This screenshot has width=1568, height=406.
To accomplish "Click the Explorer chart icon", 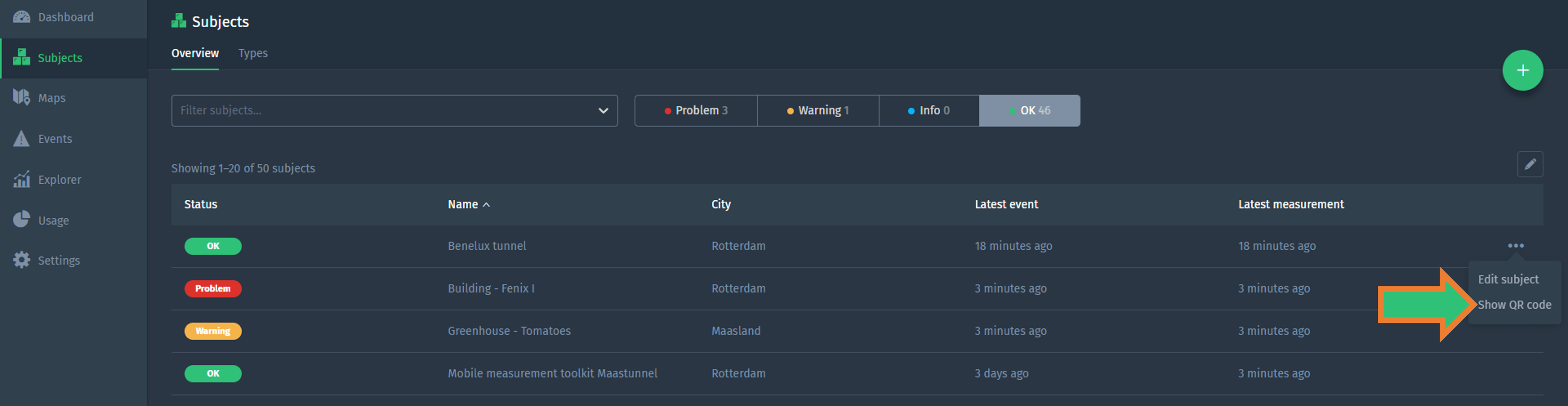I will coord(21,180).
